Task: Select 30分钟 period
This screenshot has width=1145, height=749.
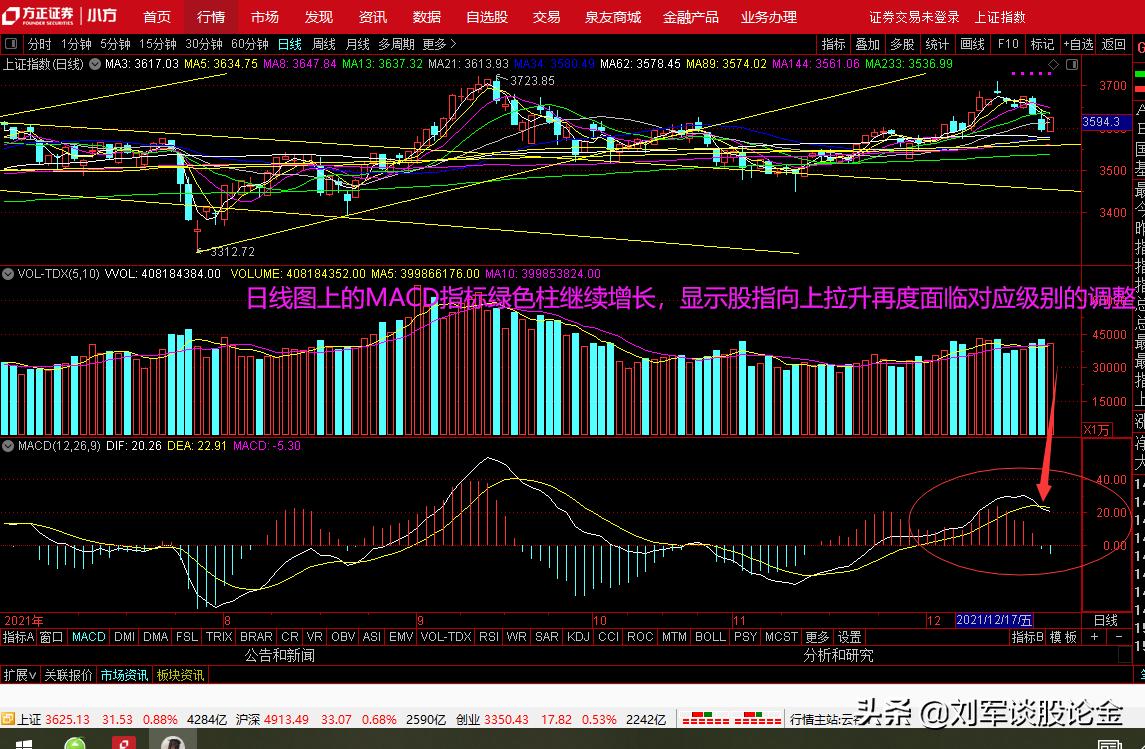Action: tap(204, 45)
